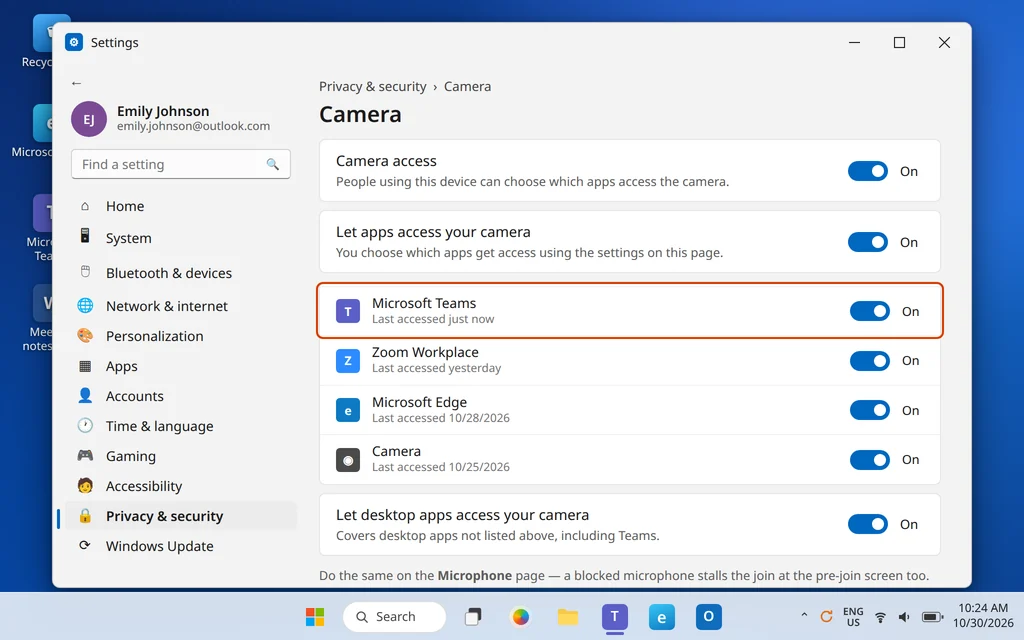This screenshot has height=640, width=1024.
Task: Click the Microsoft Teams app icon in list
Action: pyautogui.click(x=347, y=312)
